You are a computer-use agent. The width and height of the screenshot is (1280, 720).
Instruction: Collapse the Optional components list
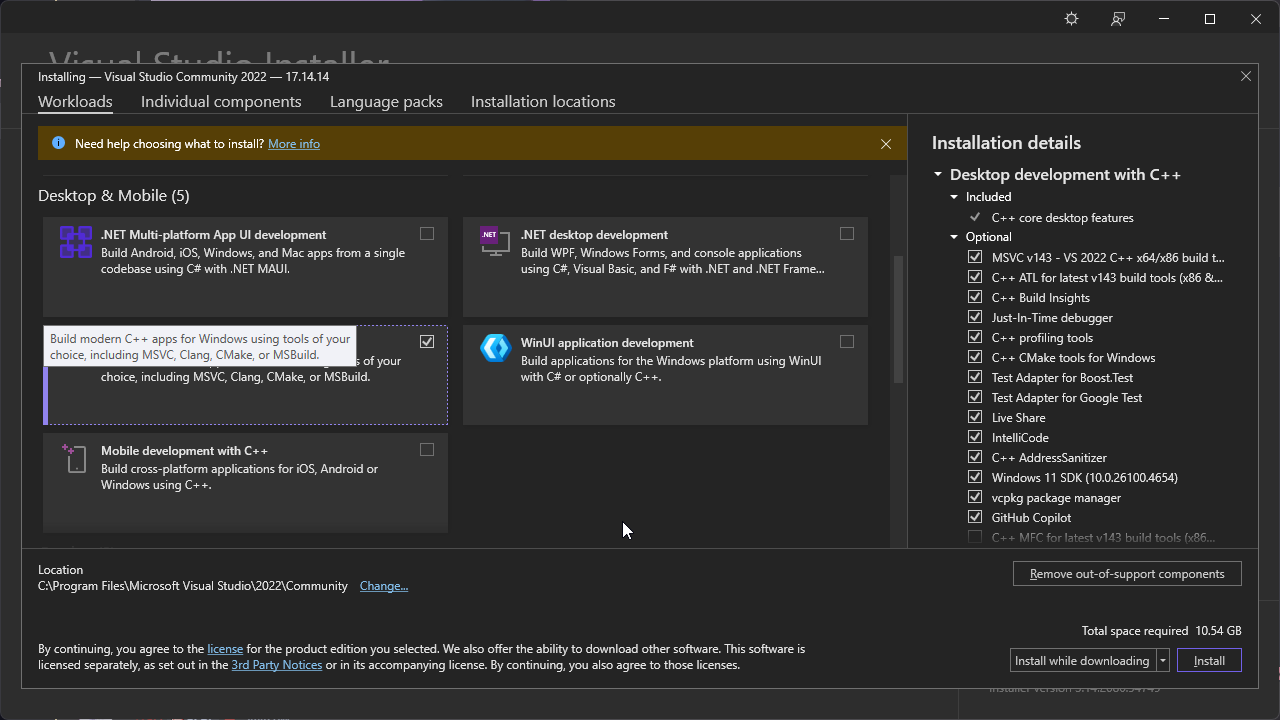tap(954, 237)
